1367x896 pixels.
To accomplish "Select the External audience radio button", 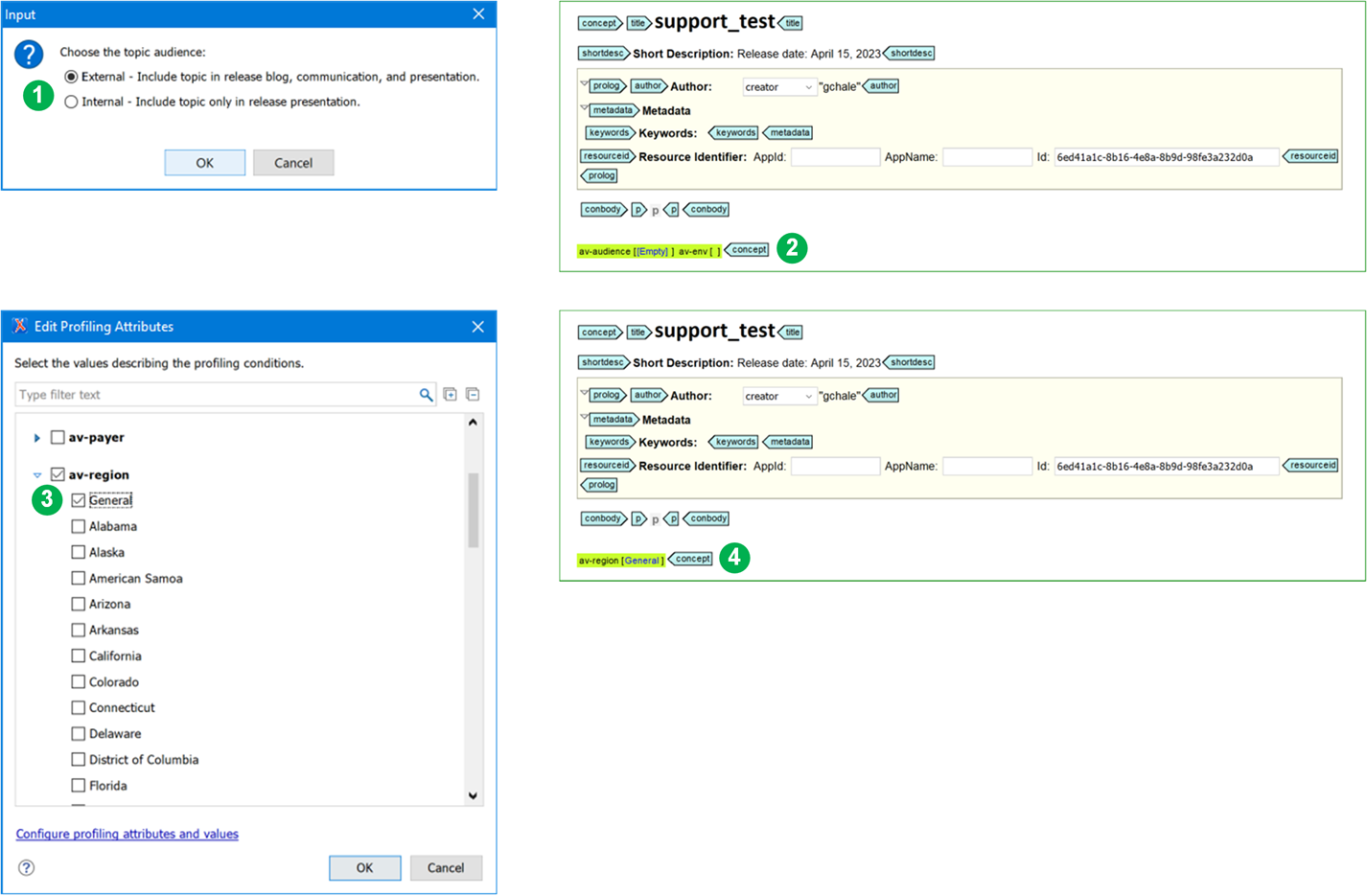I will pyautogui.click(x=71, y=77).
